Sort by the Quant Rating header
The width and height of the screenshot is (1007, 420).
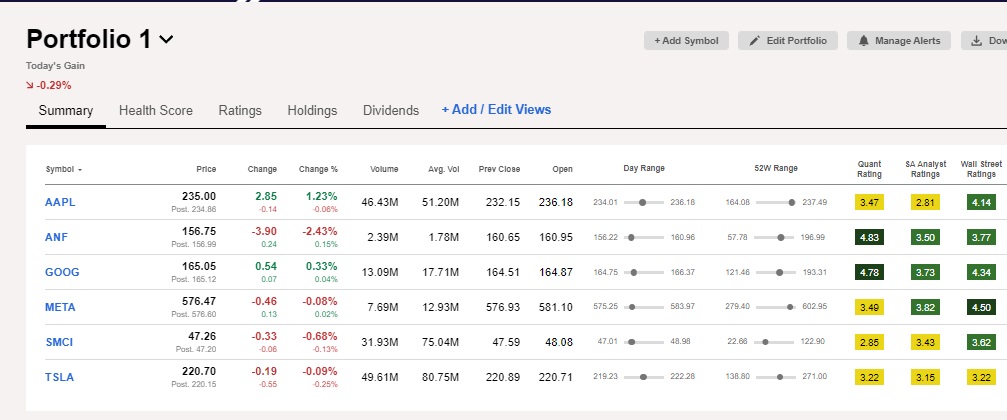[x=870, y=169]
